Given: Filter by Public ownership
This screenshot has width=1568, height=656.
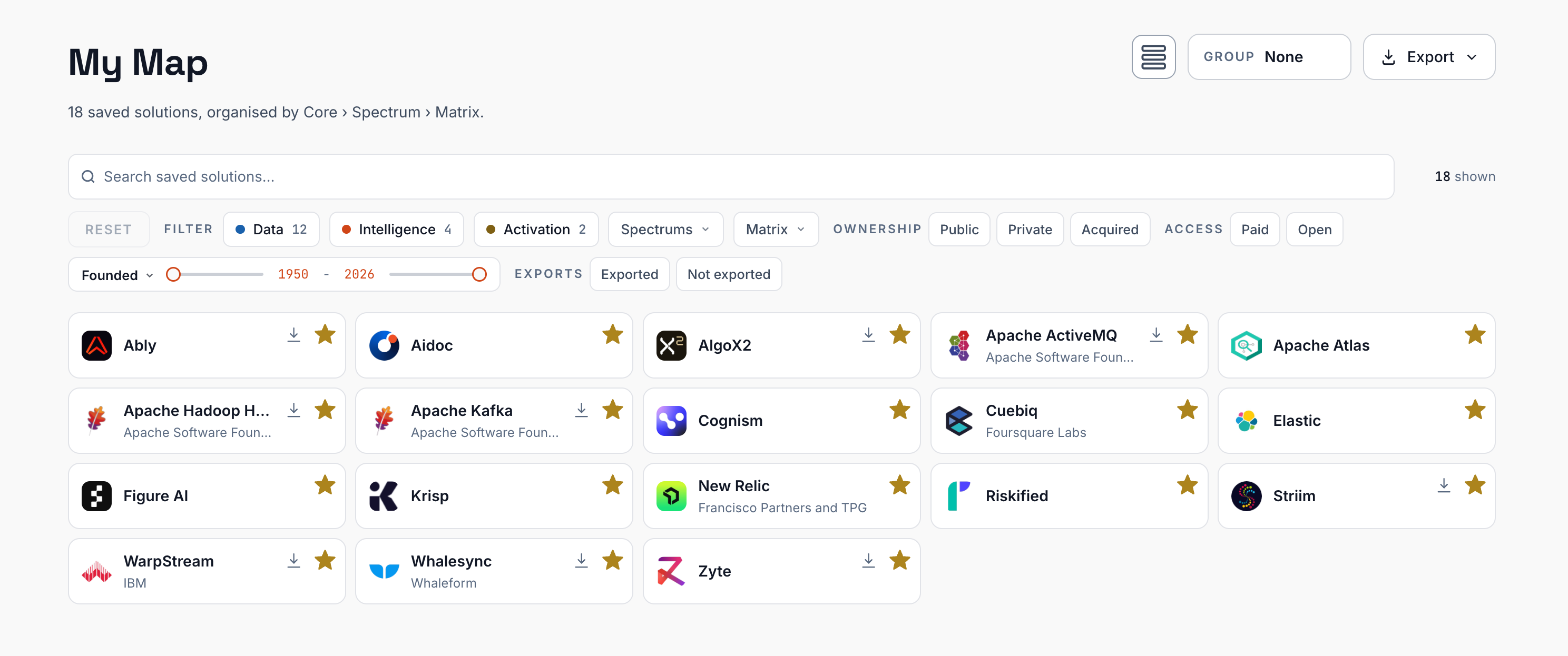Looking at the screenshot, I should [959, 230].
